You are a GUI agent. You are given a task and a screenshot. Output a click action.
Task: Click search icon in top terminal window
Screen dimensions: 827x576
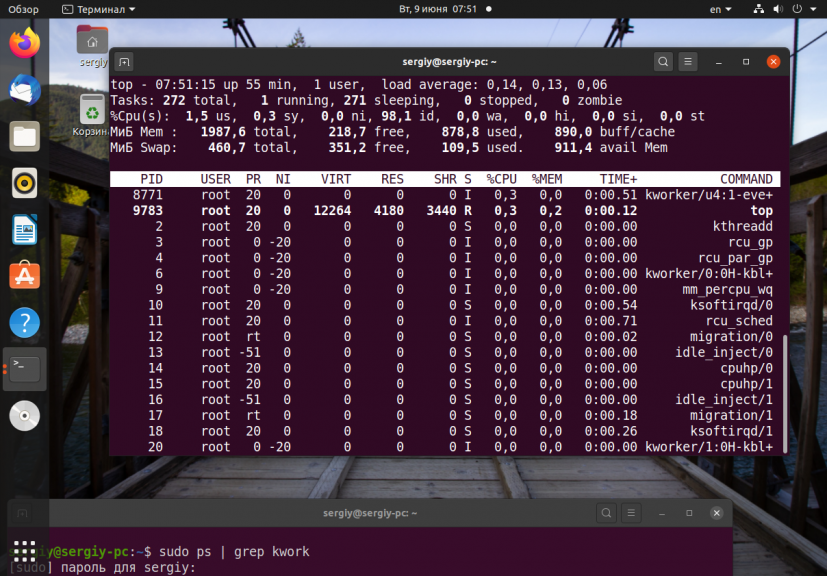[x=663, y=62]
